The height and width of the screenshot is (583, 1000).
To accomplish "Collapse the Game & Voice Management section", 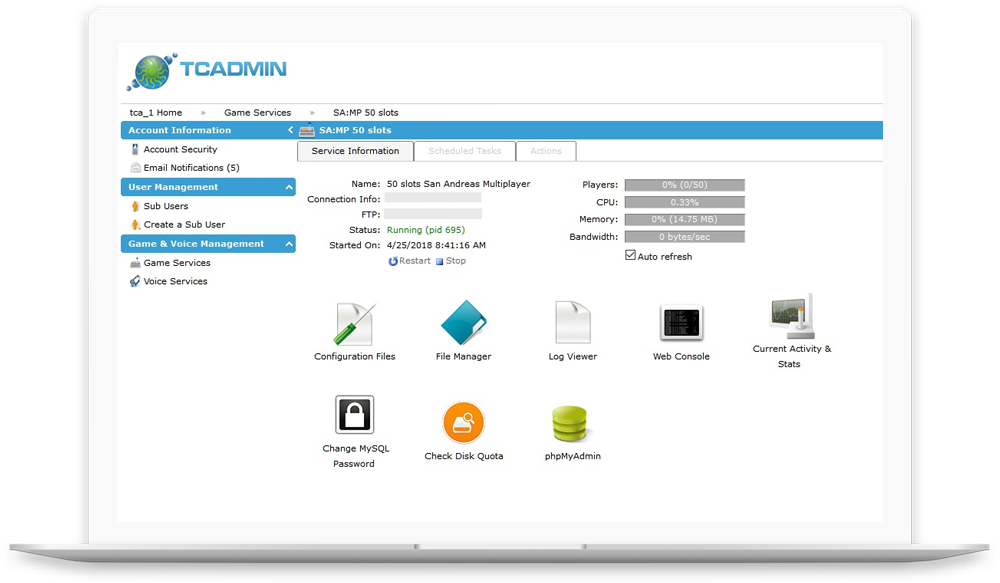I will 289,244.
